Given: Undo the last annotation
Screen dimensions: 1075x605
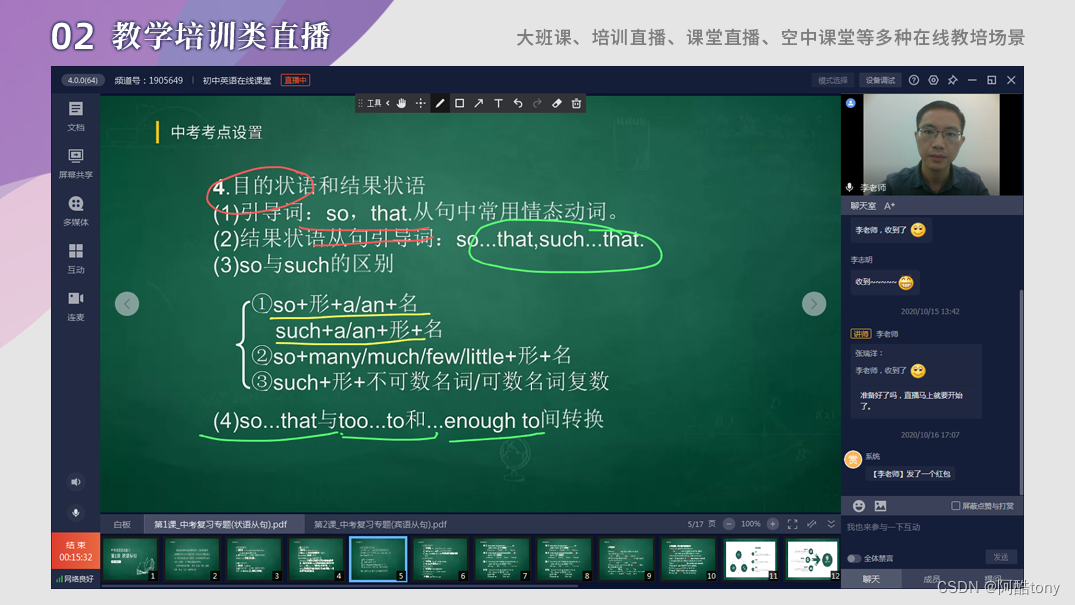Looking at the screenshot, I should point(518,104).
